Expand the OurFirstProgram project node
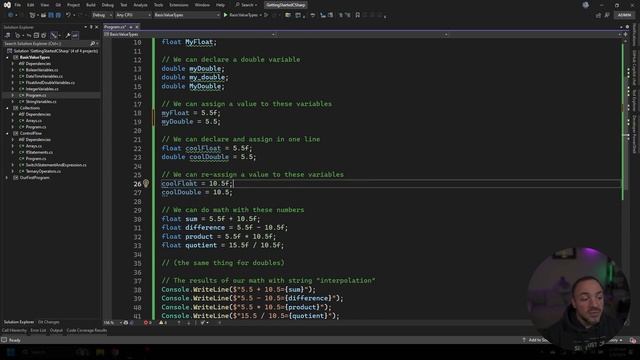 pyautogui.click(x=7, y=178)
